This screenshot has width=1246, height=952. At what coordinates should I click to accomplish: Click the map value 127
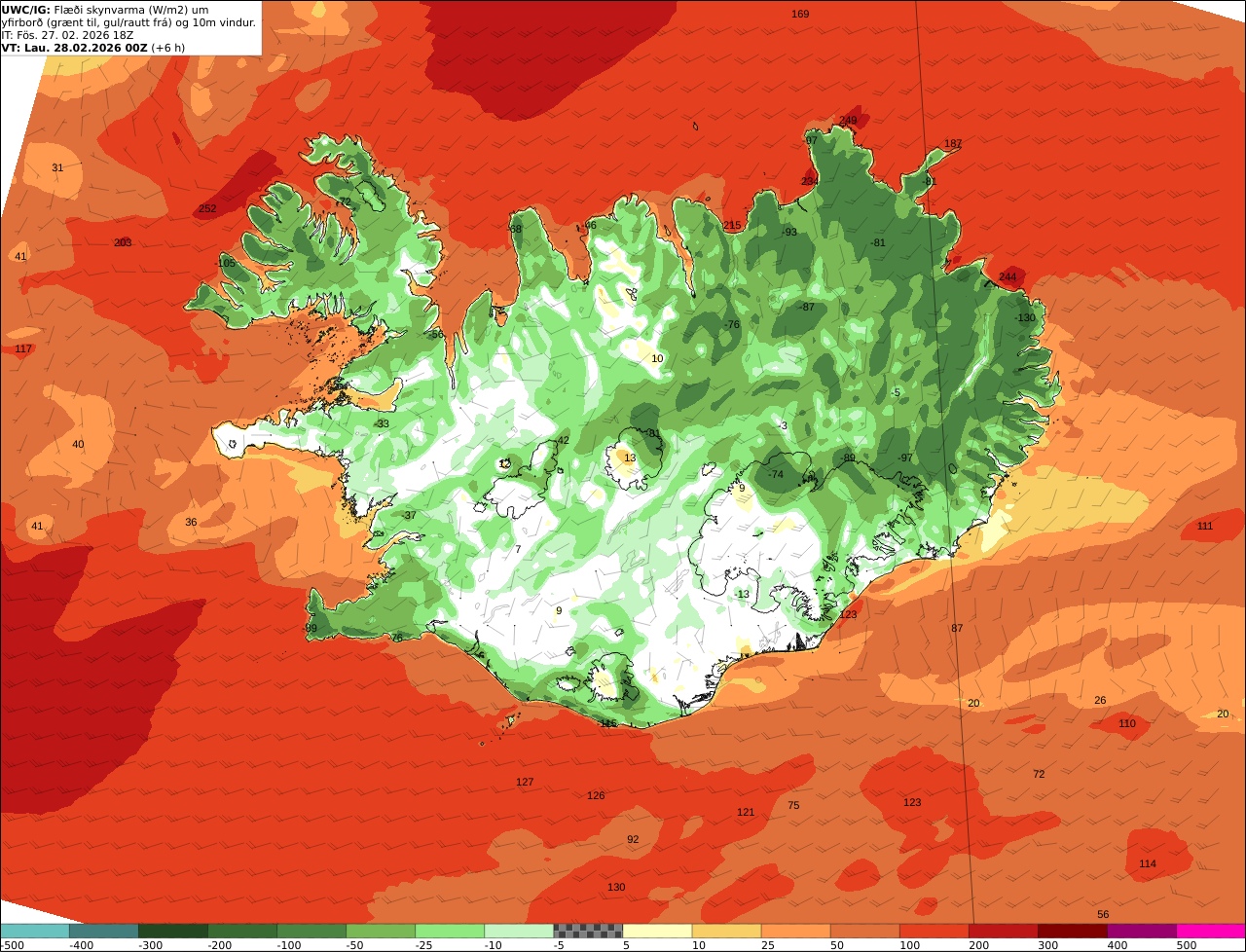pyautogui.click(x=525, y=782)
